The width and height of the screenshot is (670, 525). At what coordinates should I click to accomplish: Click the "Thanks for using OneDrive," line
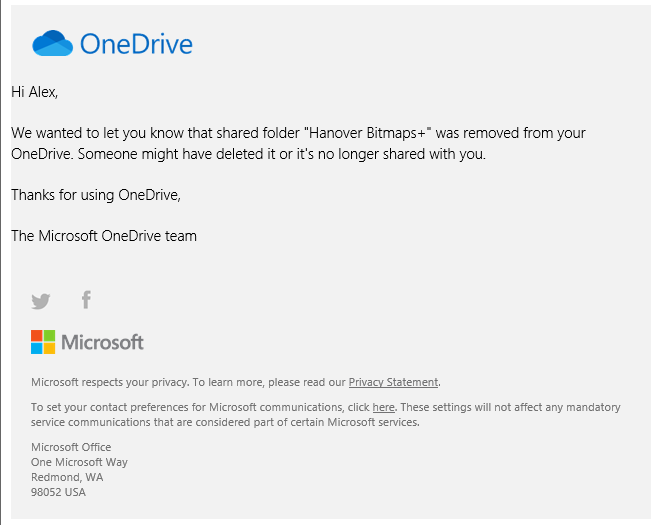pos(96,195)
